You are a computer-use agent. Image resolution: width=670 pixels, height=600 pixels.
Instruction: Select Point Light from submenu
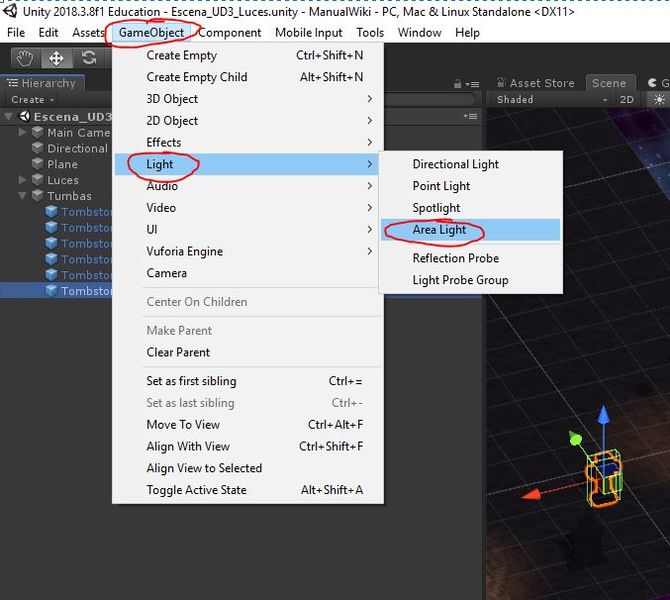(x=470, y=186)
